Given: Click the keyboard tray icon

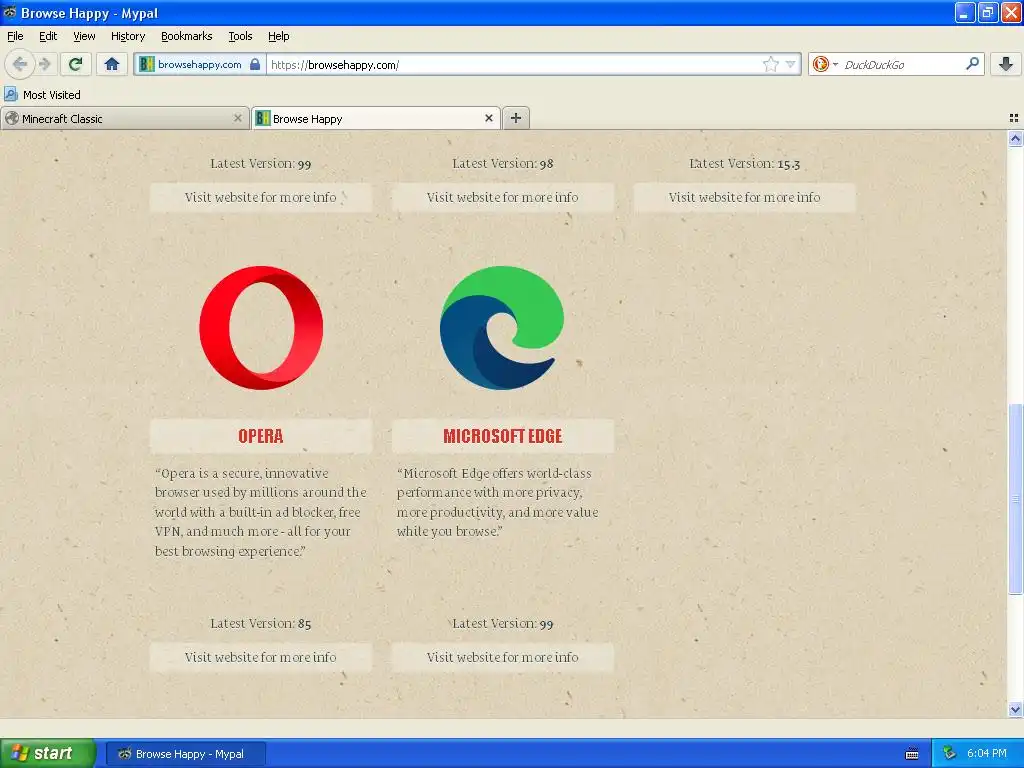Looking at the screenshot, I should 912,754.
